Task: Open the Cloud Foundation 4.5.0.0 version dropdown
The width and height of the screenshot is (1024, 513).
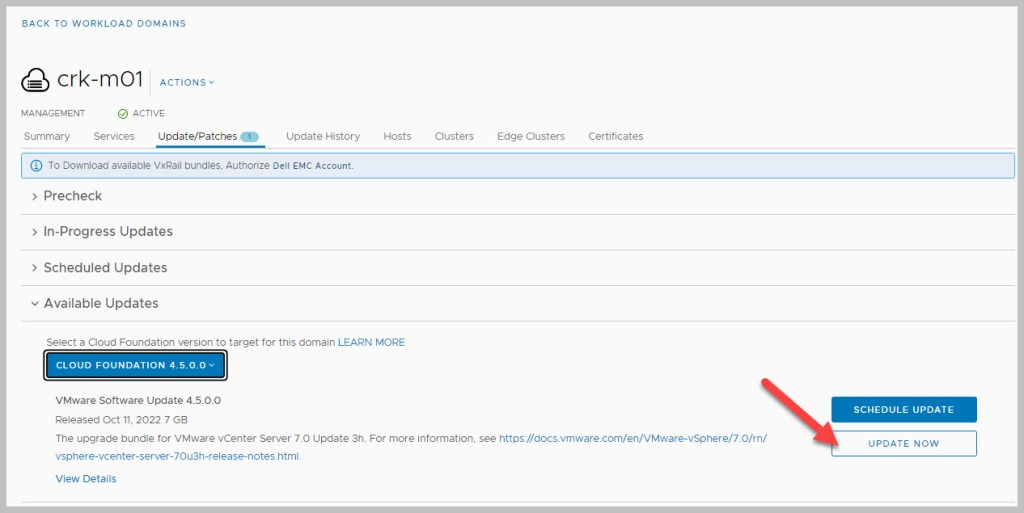Action: click(x=136, y=366)
